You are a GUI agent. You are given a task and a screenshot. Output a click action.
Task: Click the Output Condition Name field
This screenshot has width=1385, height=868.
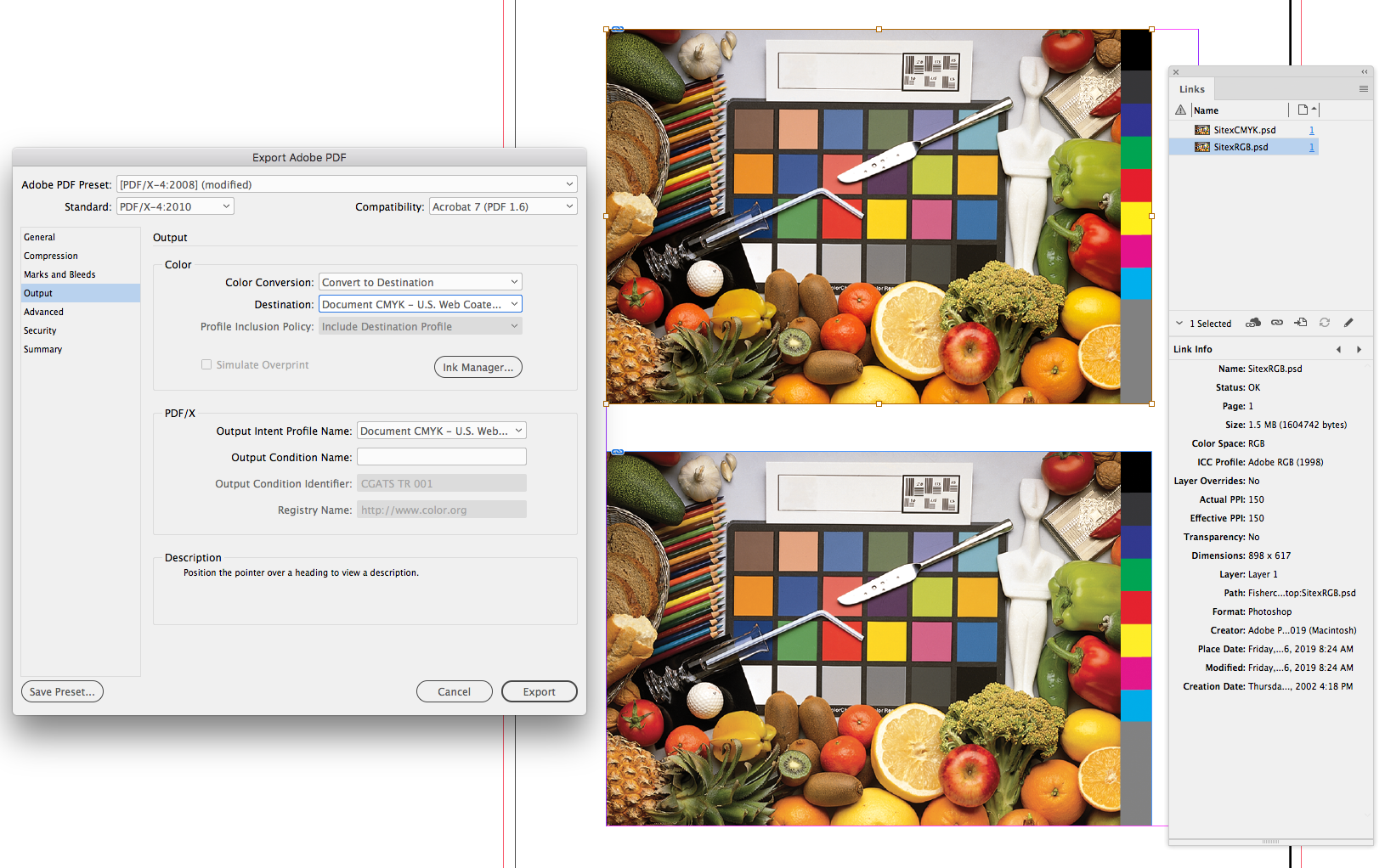coord(442,457)
